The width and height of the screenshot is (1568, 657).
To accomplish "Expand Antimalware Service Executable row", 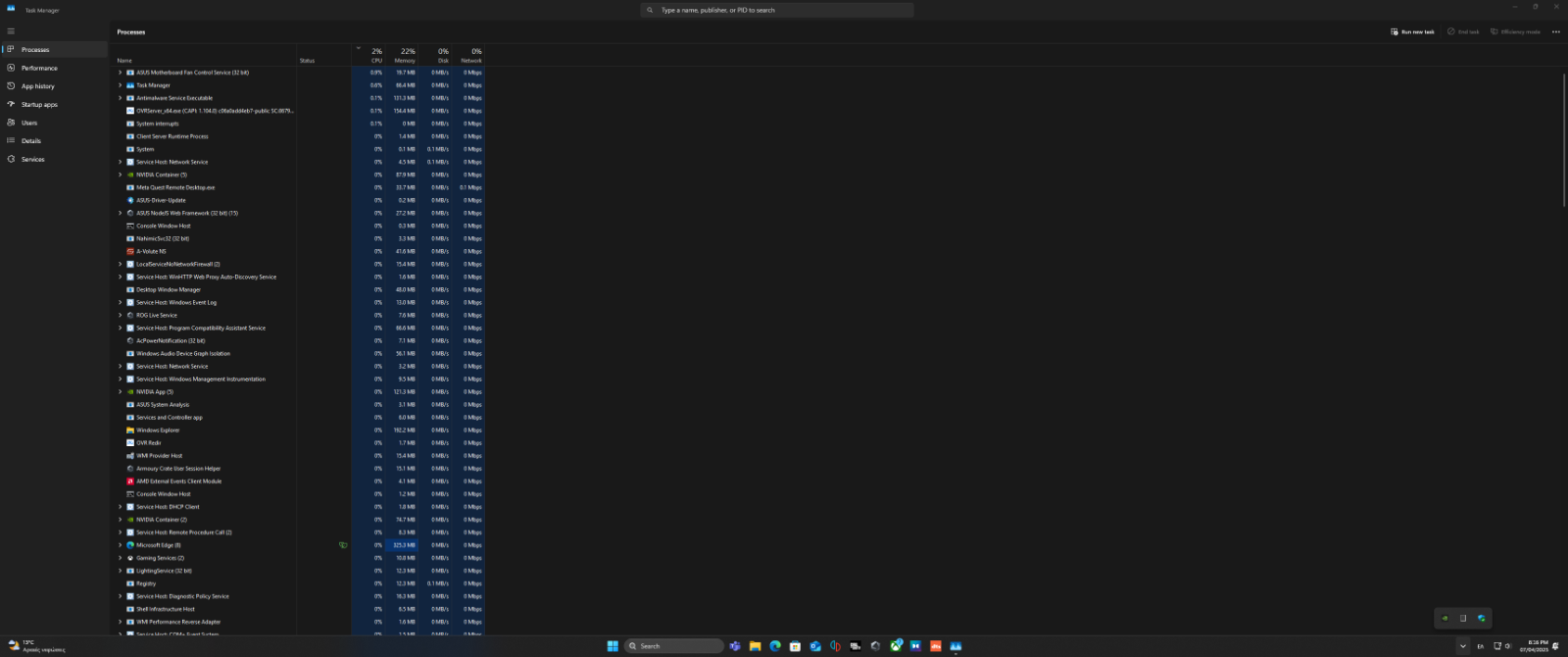I will click(x=121, y=98).
